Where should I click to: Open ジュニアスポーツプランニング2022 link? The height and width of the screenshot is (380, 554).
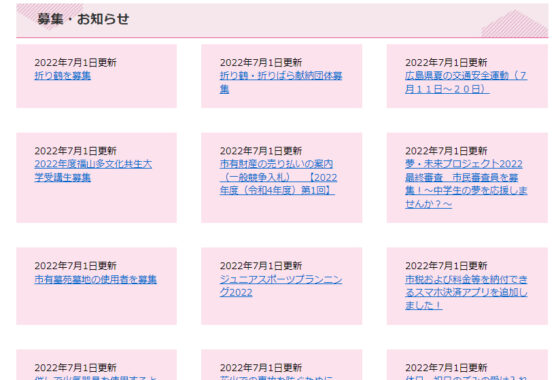[x=281, y=286]
